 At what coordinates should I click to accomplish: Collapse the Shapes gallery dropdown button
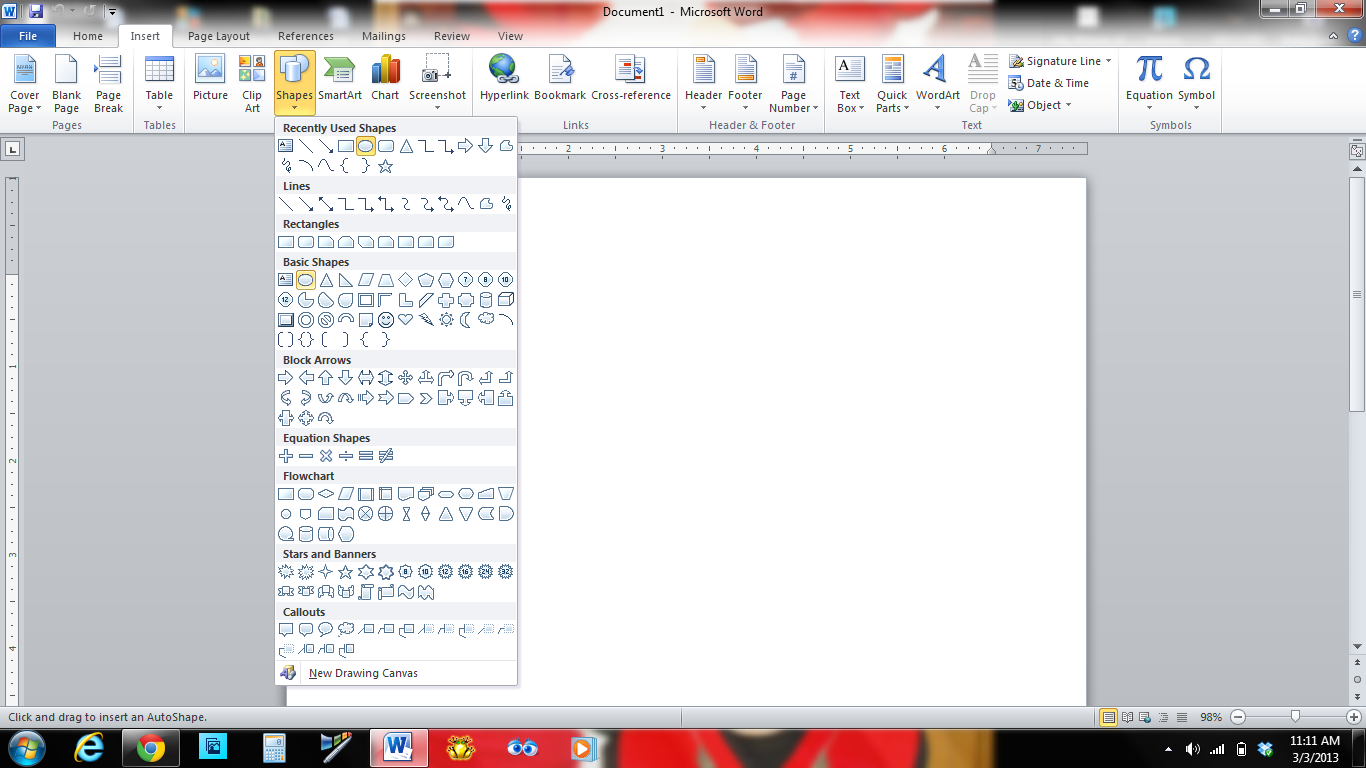[295, 84]
